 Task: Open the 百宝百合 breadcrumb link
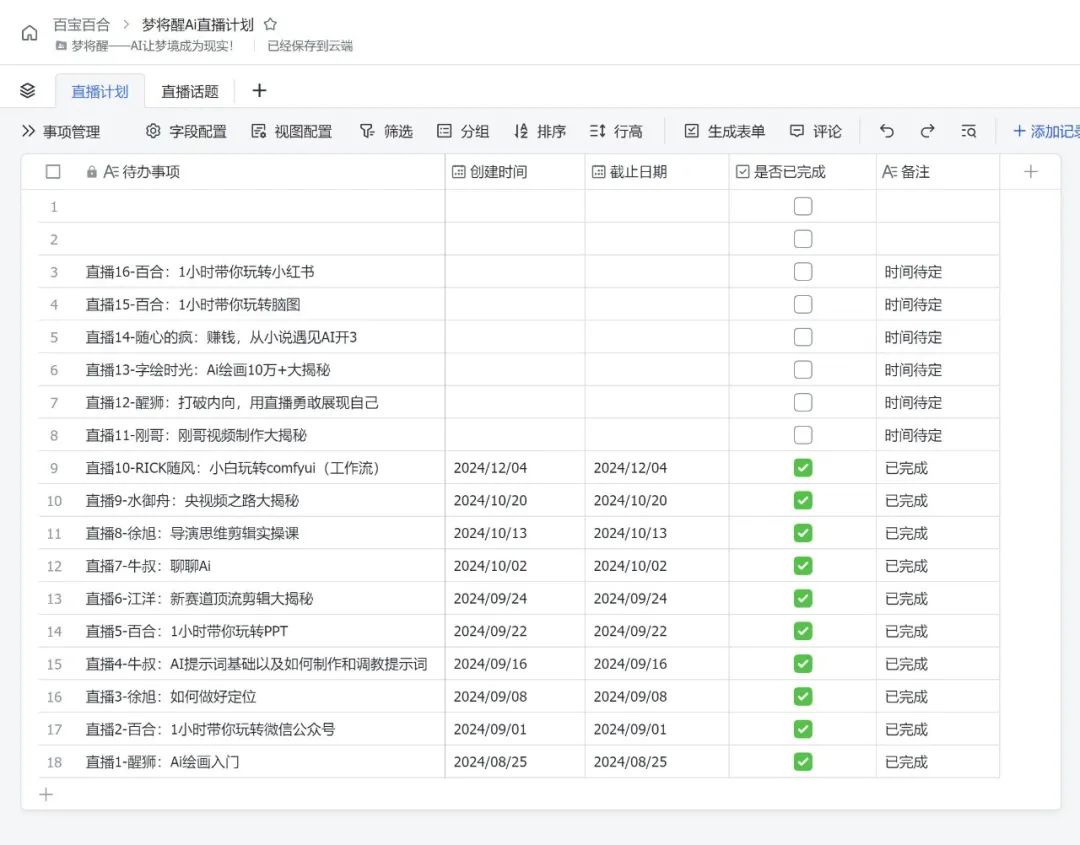pyautogui.click(x=82, y=25)
